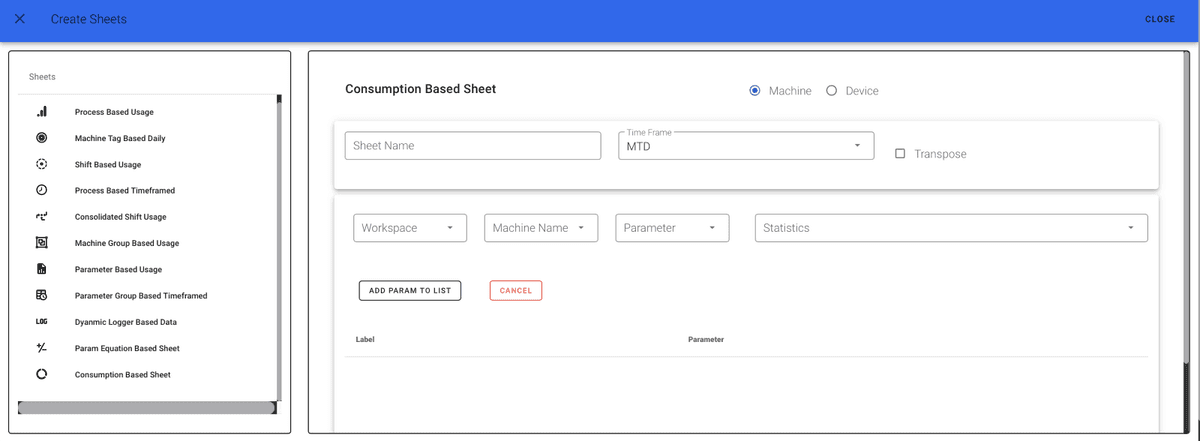Choose Shift Based Usage from sheets list
1200x441 pixels.
coord(108,164)
